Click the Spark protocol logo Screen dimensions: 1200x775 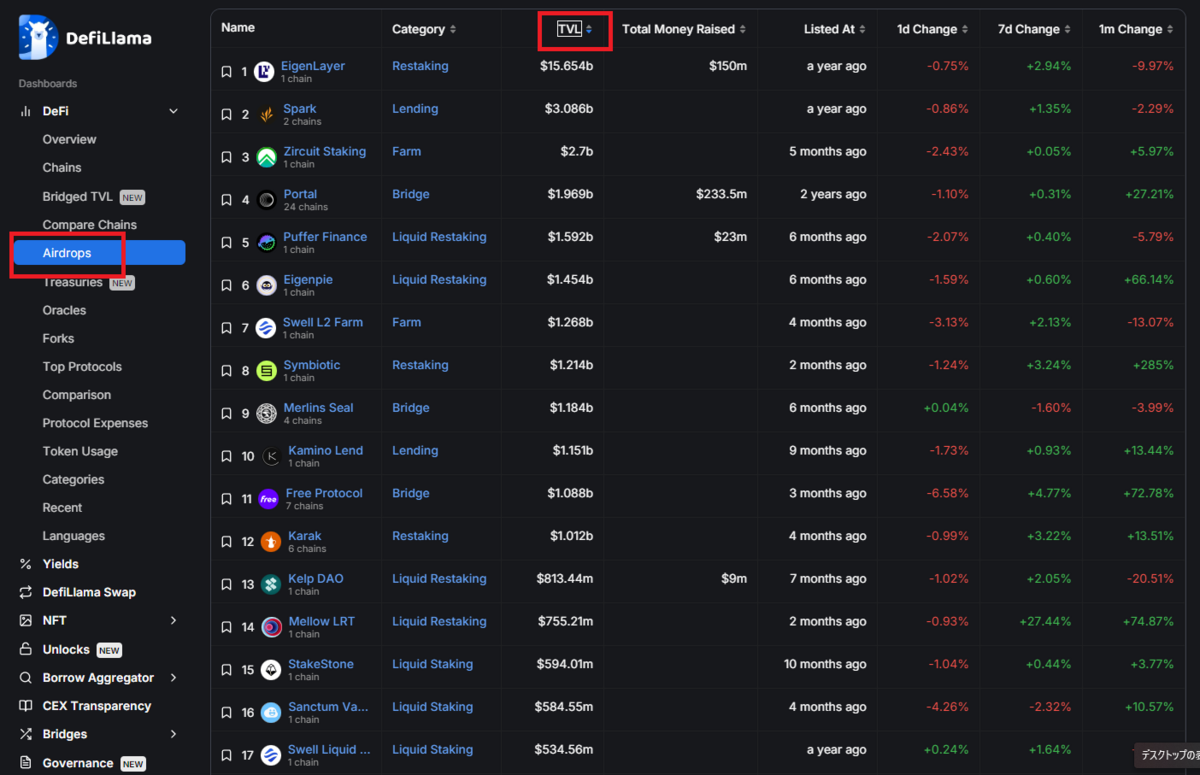266,115
